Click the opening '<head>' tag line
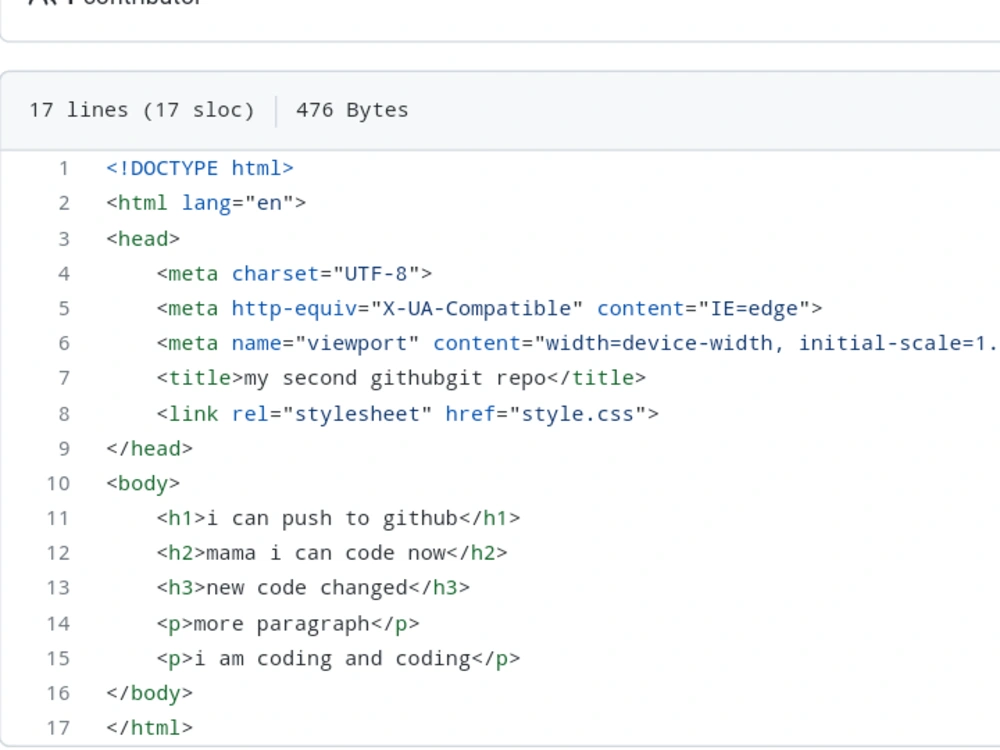The image size is (1000, 750). point(143,239)
